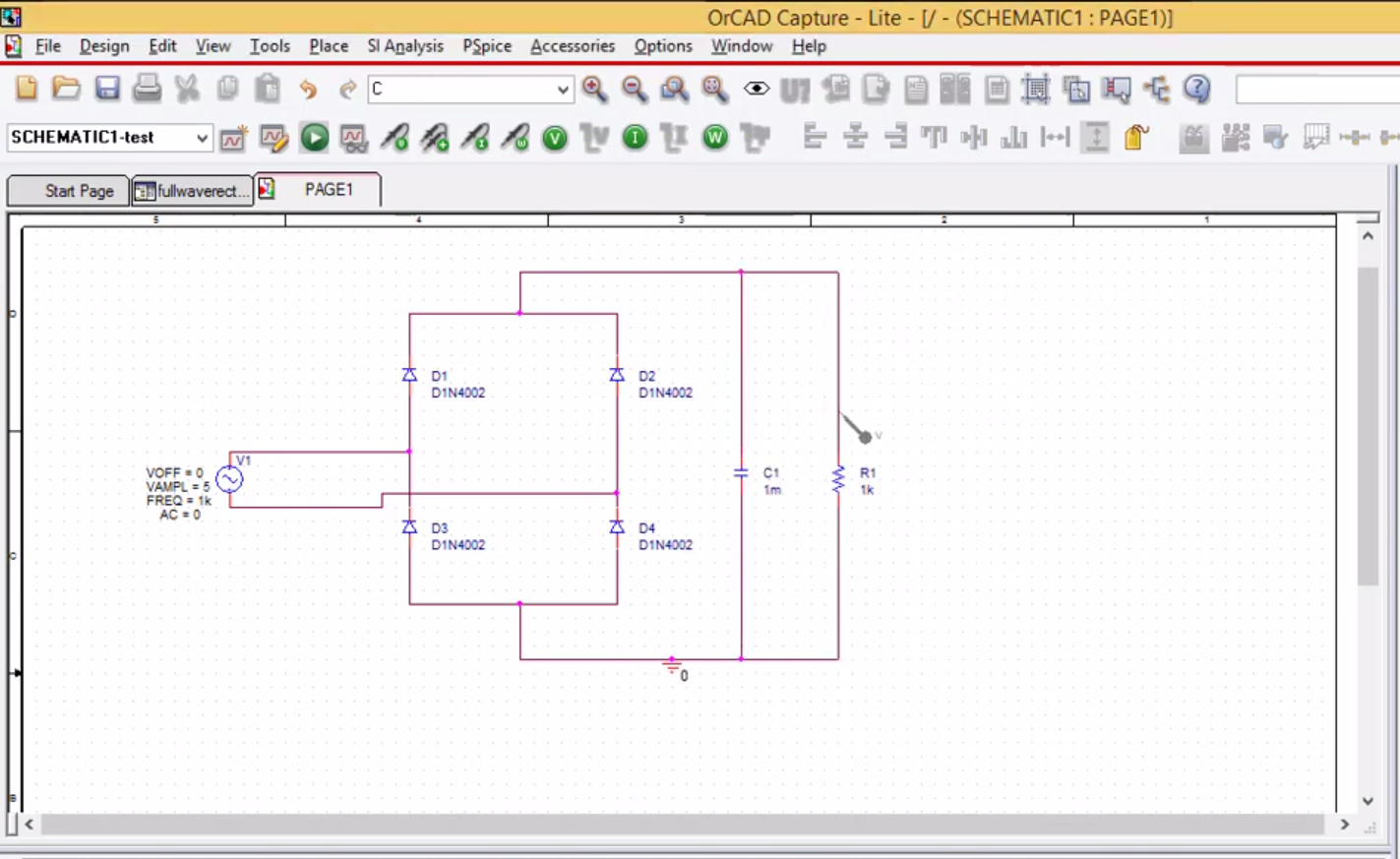
Task: Open the project manager hierarchy icon
Action: coord(1157,90)
